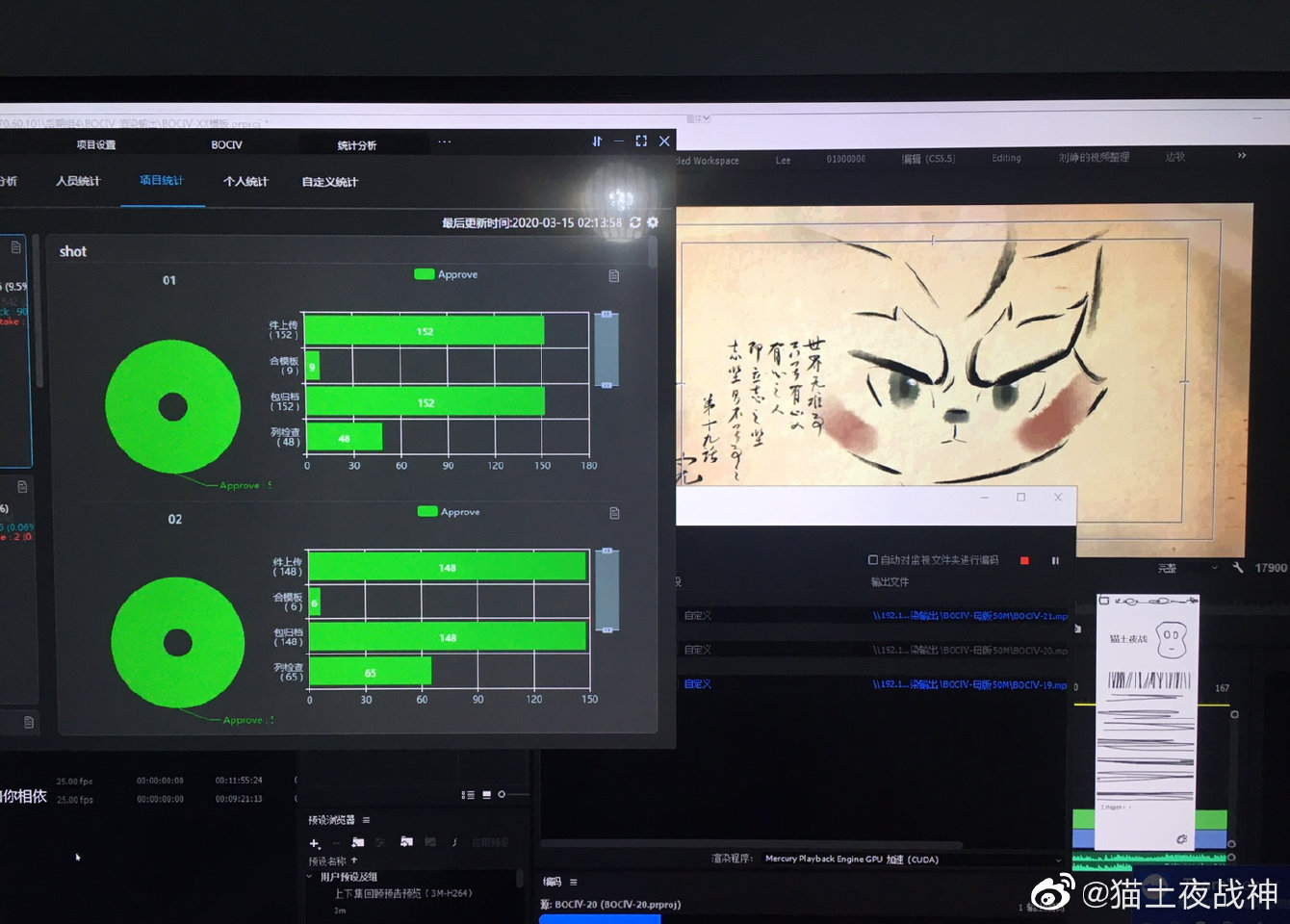Switch to 项目统计 tab
1290x924 pixels.
tap(162, 180)
